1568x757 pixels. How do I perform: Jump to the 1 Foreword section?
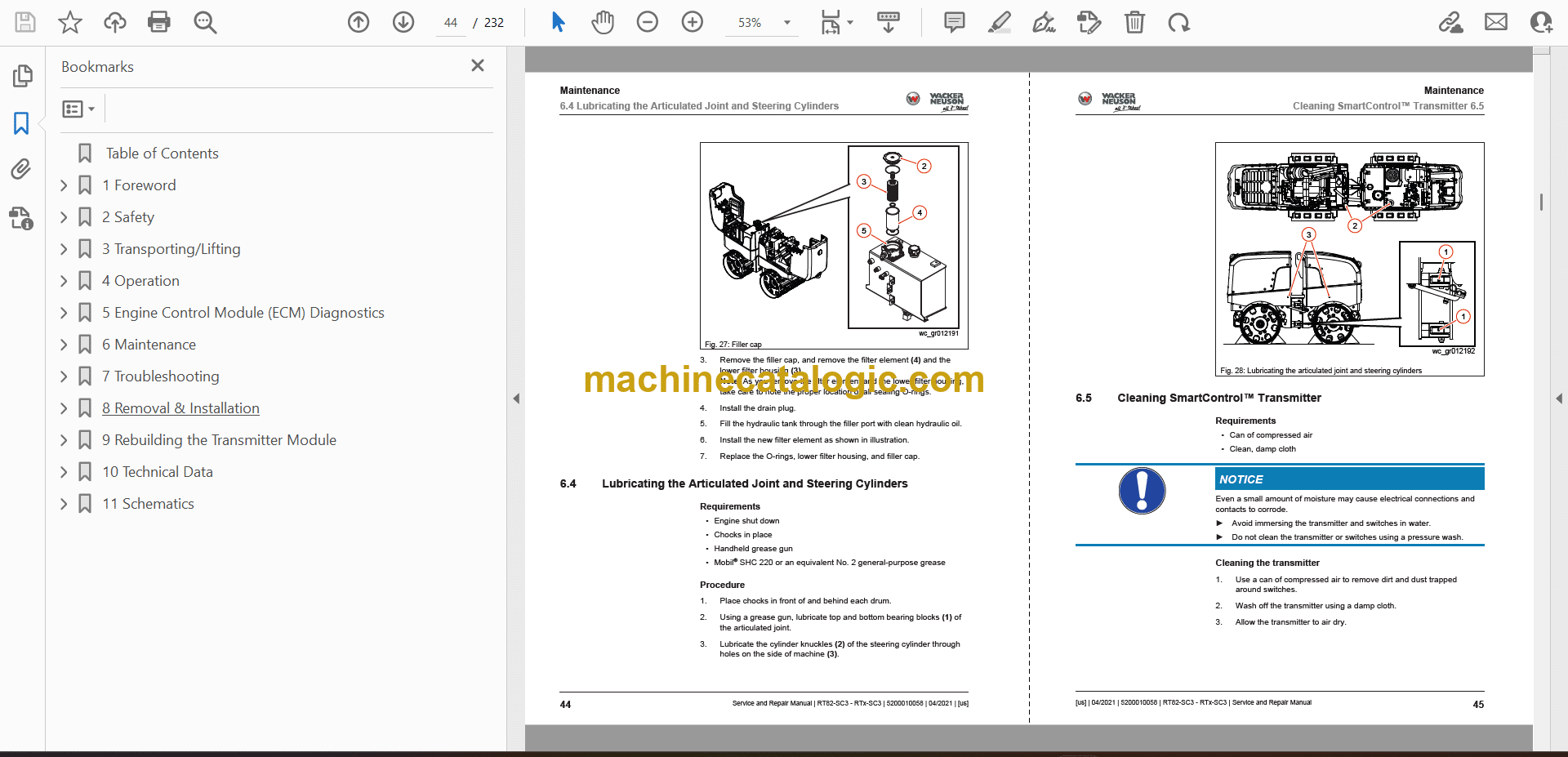click(x=139, y=185)
